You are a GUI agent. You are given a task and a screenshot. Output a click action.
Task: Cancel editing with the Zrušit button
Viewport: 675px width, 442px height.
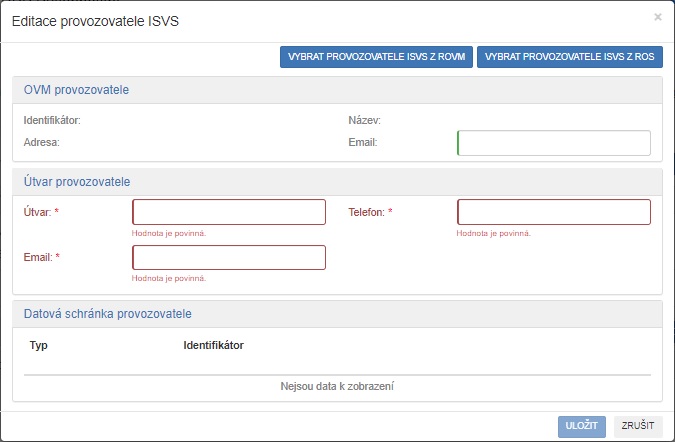pyautogui.click(x=638, y=425)
